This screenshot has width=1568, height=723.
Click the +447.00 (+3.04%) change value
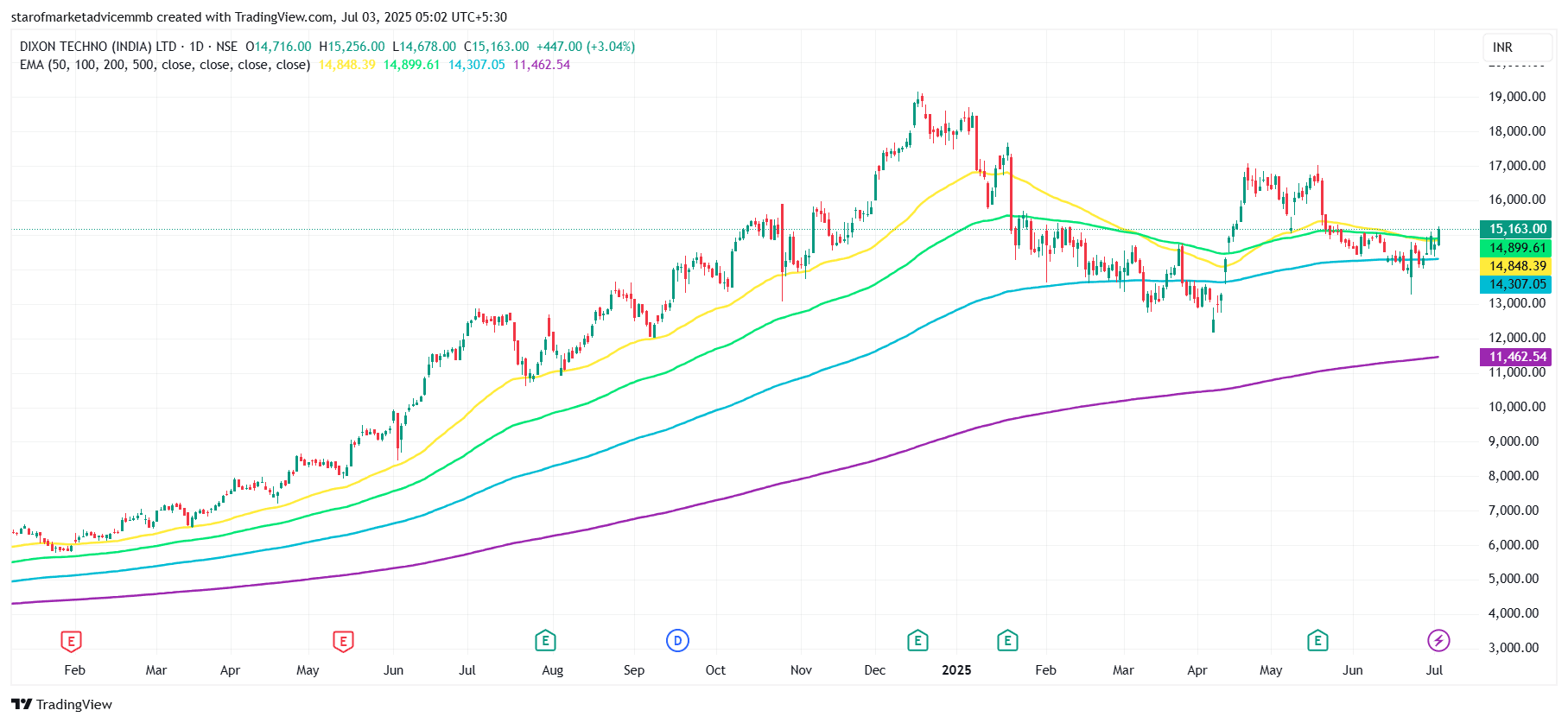pos(586,47)
